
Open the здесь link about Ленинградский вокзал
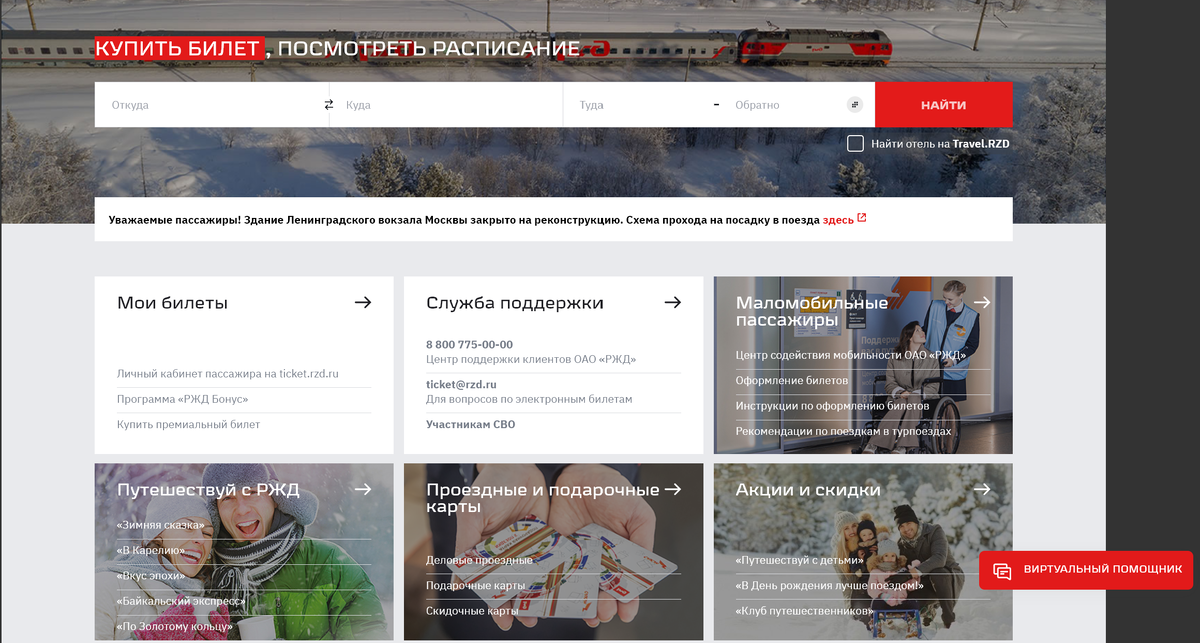point(838,219)
